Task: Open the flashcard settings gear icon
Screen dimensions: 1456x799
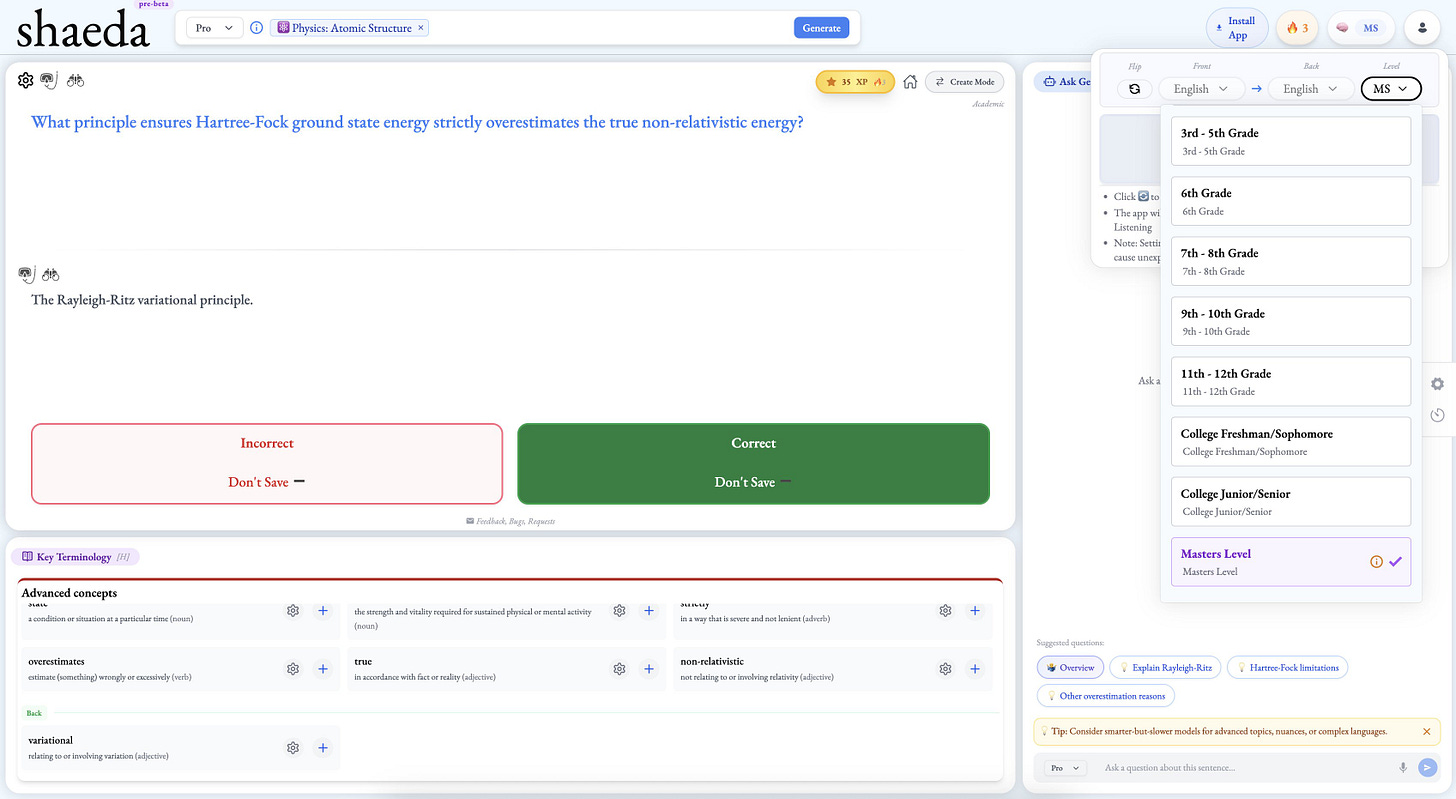Action: [x=26, y=81]
